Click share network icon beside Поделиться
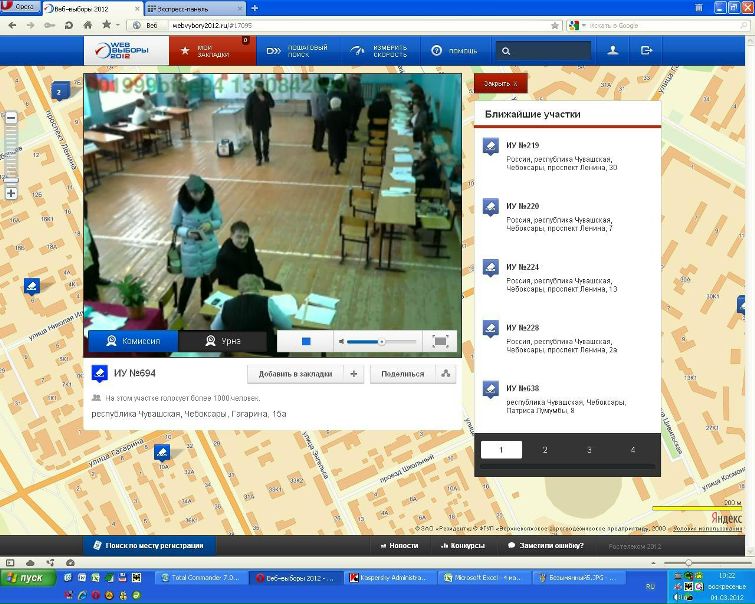 click(x=446, y=374)
